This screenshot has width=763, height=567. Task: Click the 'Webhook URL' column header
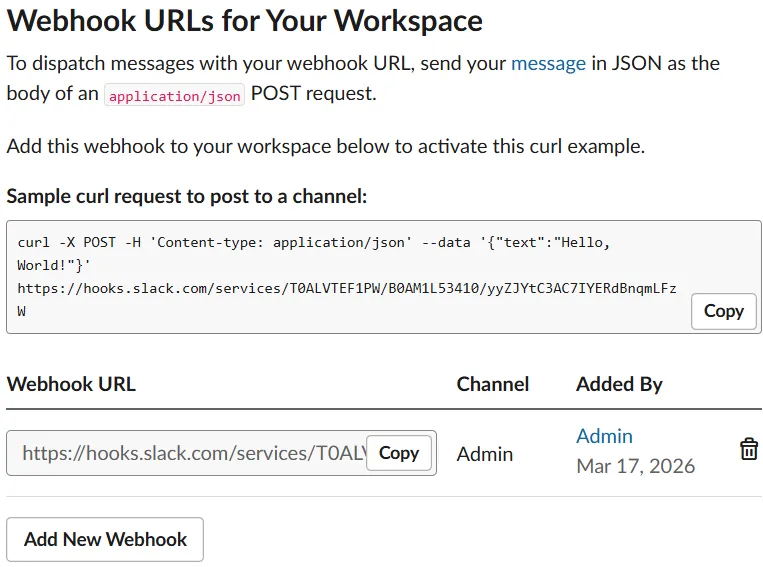click(x=71, y=384)
